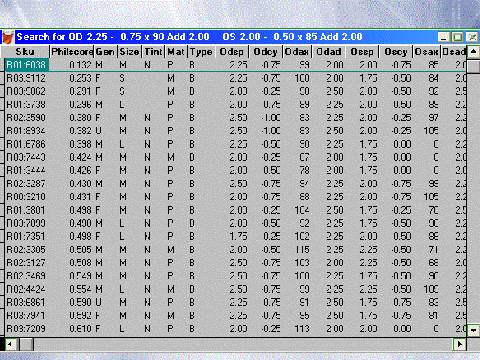Viewport: 480px width, 360px height.
Task: Click the Tint column header
Action: coord(153,52)
